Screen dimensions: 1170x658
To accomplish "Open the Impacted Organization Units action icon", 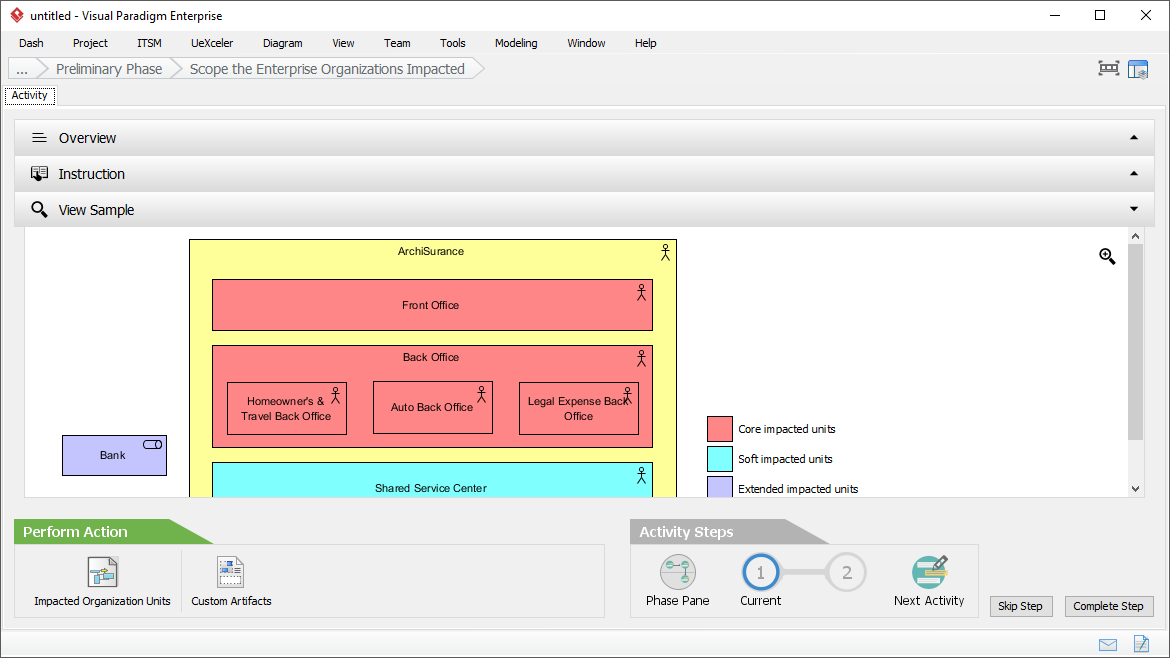I will pos(103,572).
